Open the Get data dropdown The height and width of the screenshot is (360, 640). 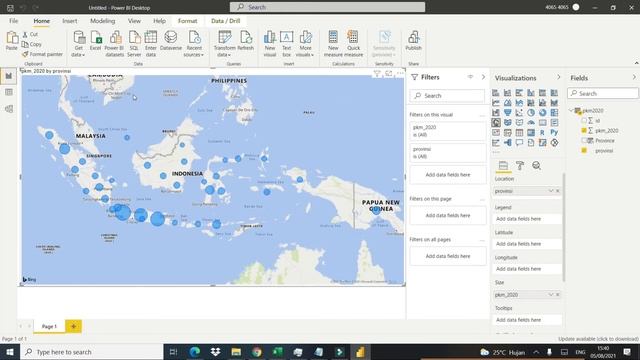click(x=78, y=43)
